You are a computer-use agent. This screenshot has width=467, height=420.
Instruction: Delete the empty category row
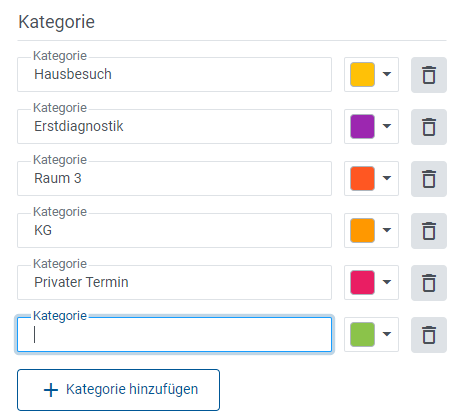(x=429, y=335)
